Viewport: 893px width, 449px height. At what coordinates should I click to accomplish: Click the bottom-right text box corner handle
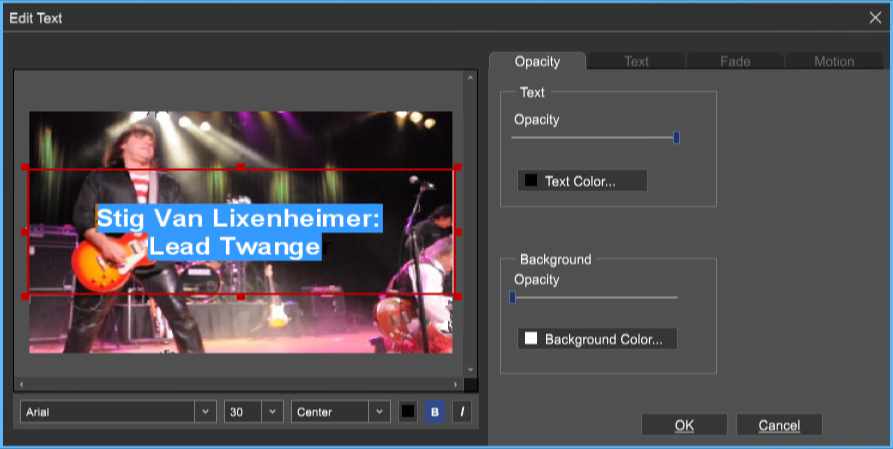457,296
